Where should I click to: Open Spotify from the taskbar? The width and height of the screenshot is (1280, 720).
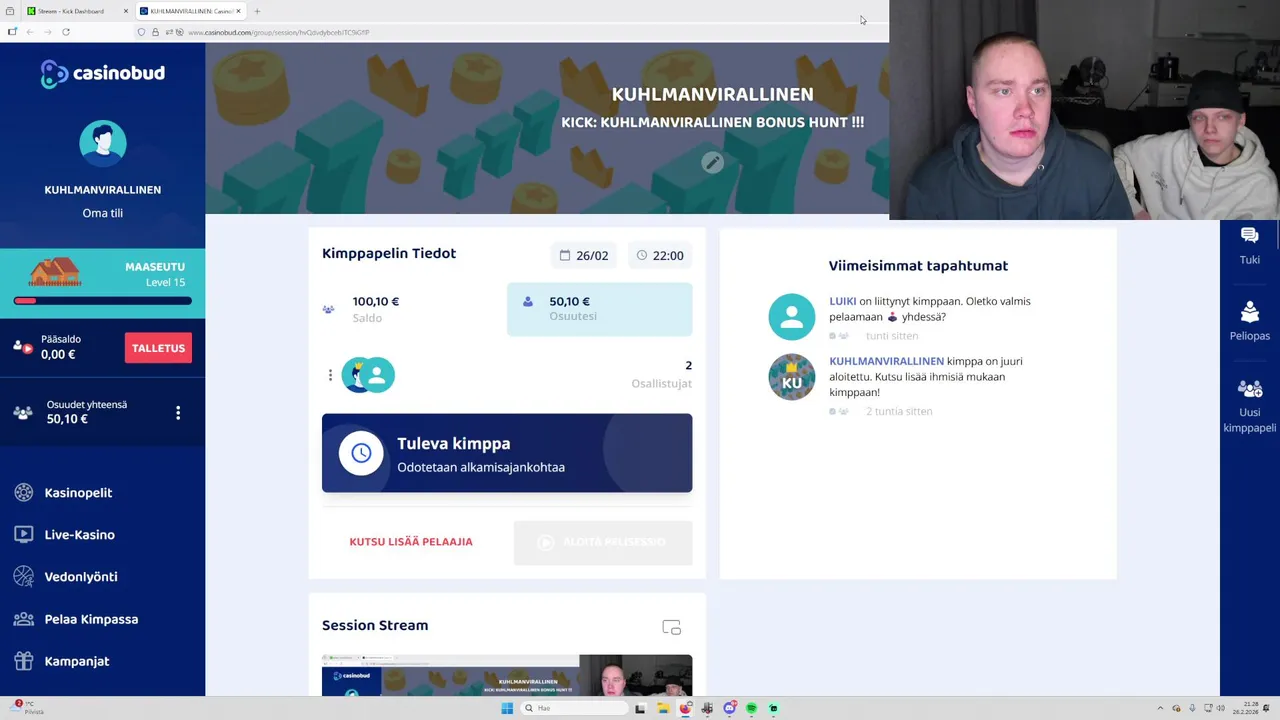[x=751, y=708]
